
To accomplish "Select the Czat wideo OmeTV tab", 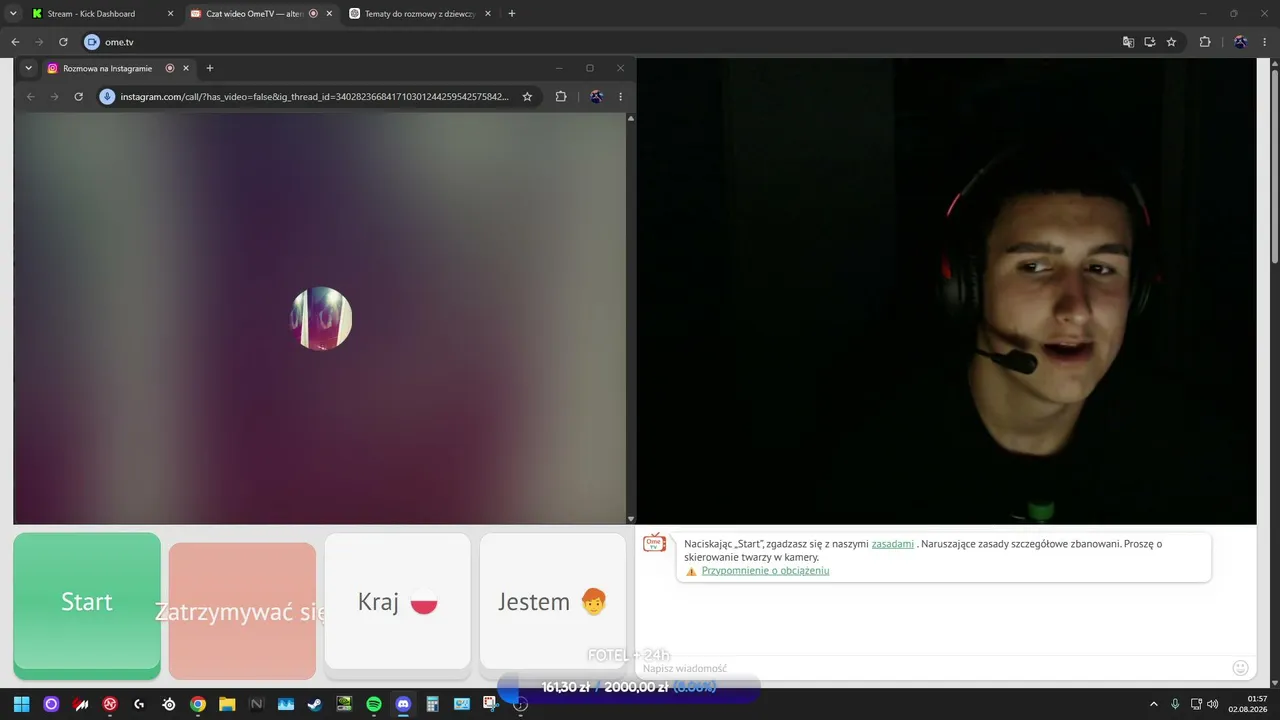I will 260,14.
